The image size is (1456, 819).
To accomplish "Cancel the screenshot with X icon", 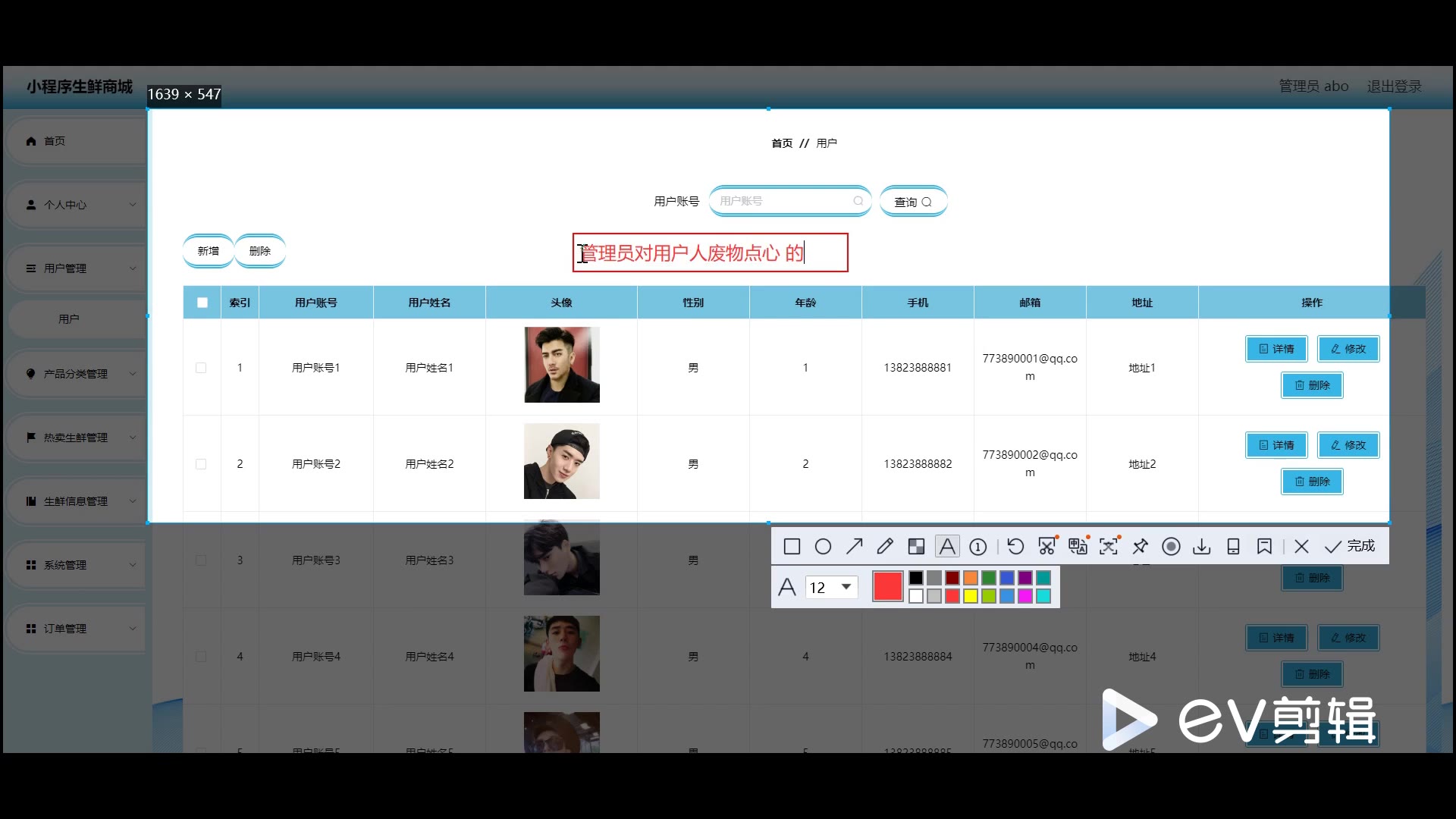I will (1302, 547).
